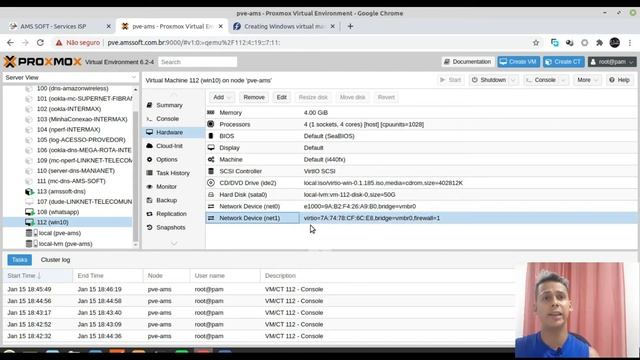Open the Server View dropdown
The height and width of the screenshot is (360, 640).
pos(70,78)
